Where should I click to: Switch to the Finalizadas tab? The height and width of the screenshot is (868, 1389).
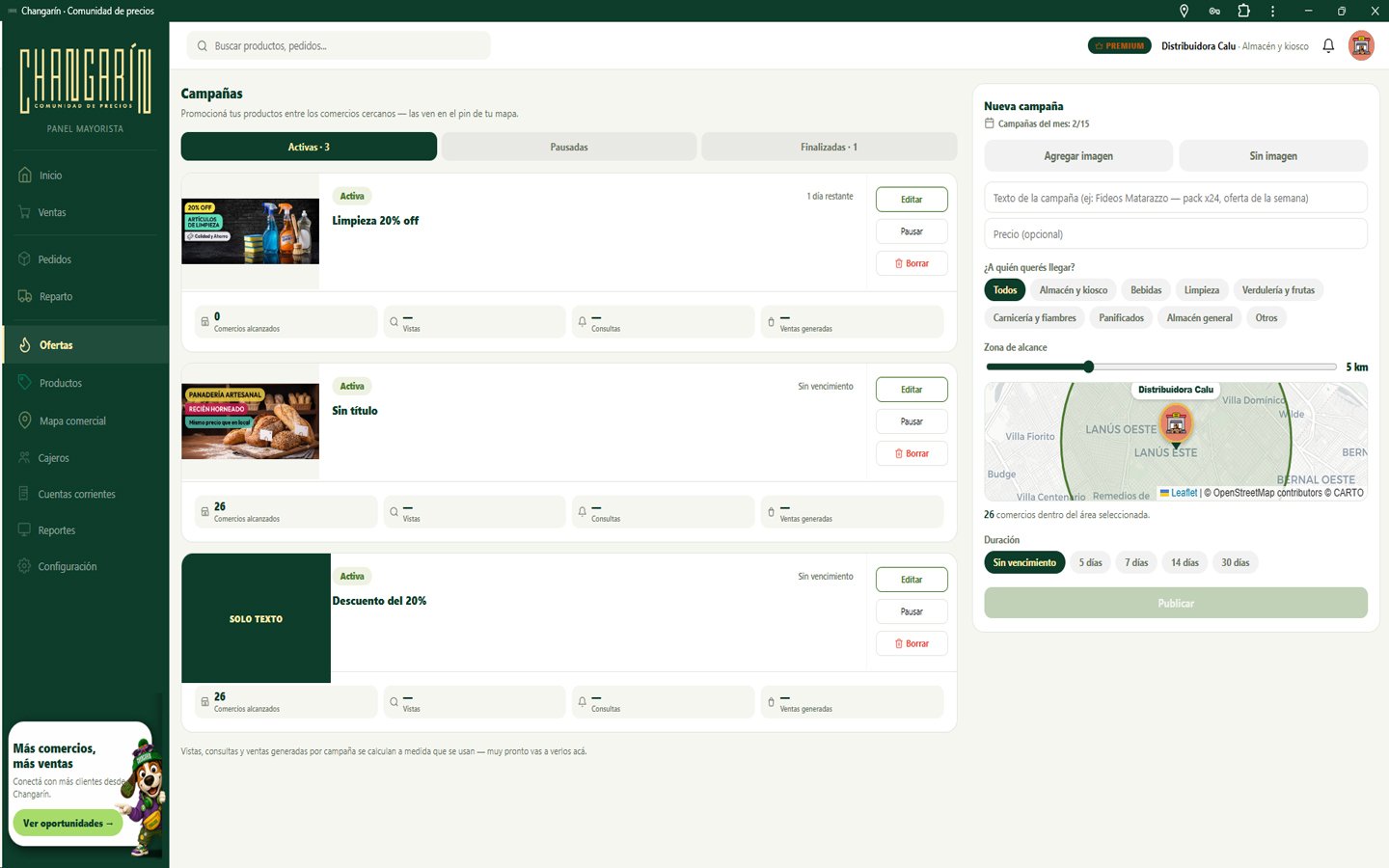tap(829, 147)
